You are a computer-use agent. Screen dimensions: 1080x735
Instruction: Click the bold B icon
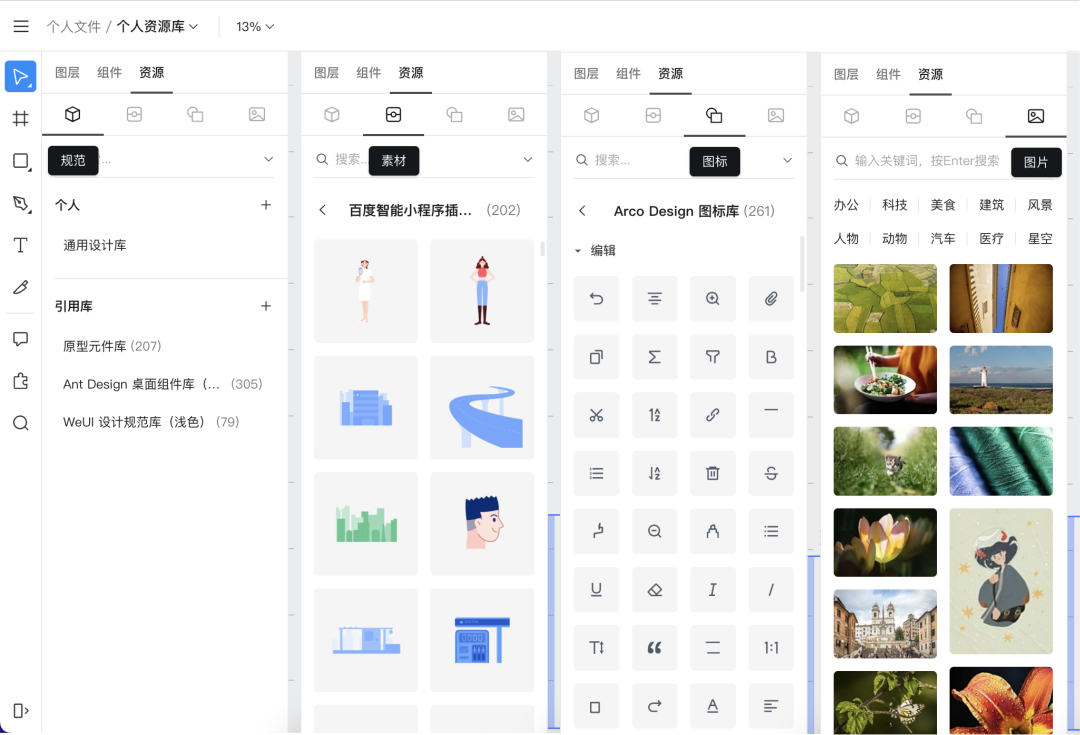[771, 357]
